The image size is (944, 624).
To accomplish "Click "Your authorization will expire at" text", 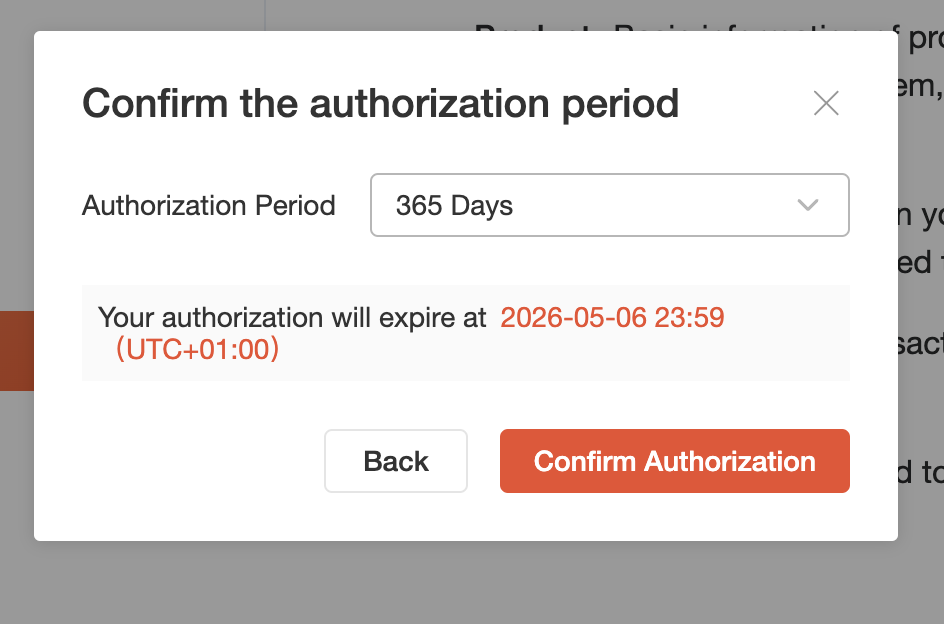I will [x=292, y=318].
